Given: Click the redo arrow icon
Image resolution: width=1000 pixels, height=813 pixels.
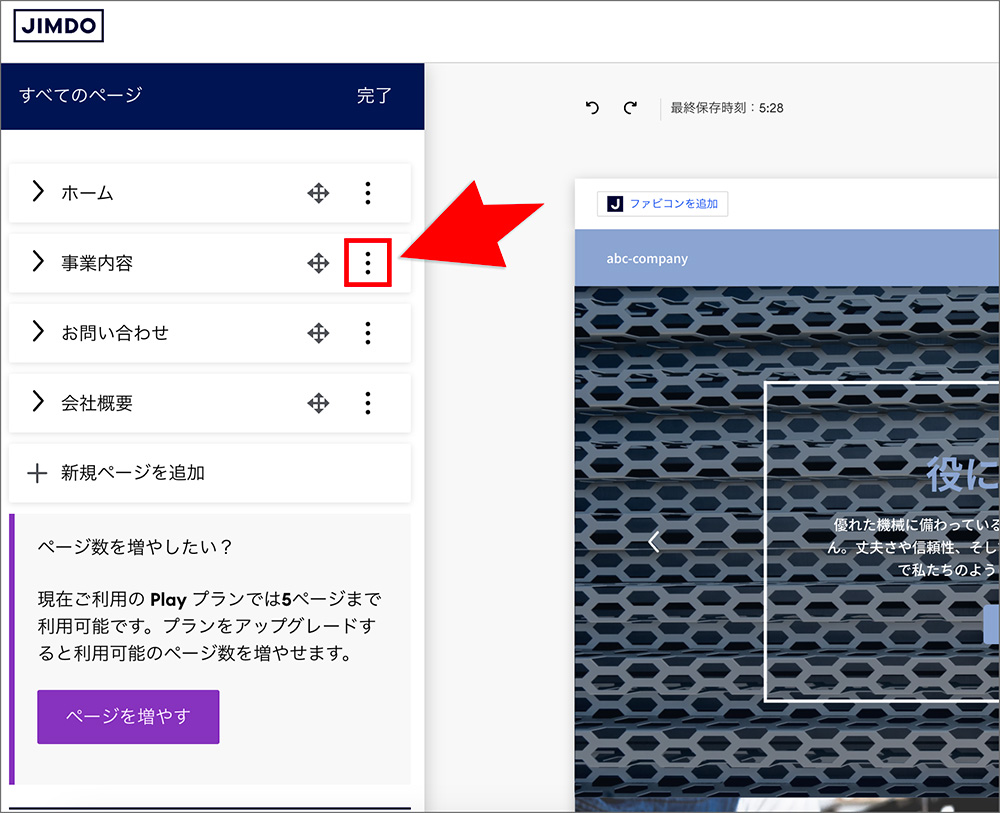Looking at the screenshot, I should [x=630, y=108].
